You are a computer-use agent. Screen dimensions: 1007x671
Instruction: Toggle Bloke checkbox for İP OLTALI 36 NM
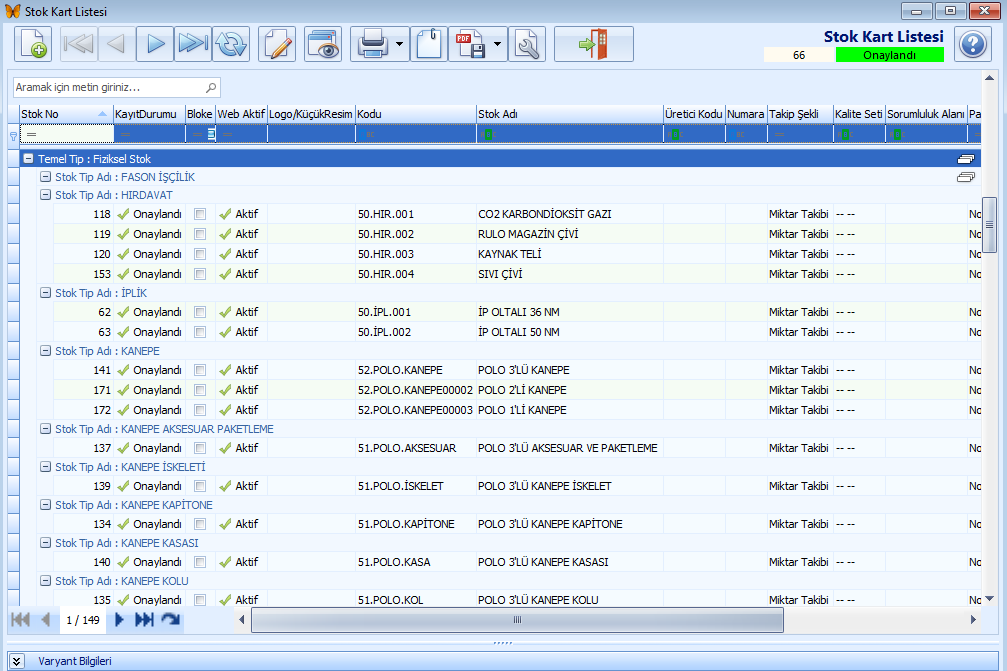(200, 312)
